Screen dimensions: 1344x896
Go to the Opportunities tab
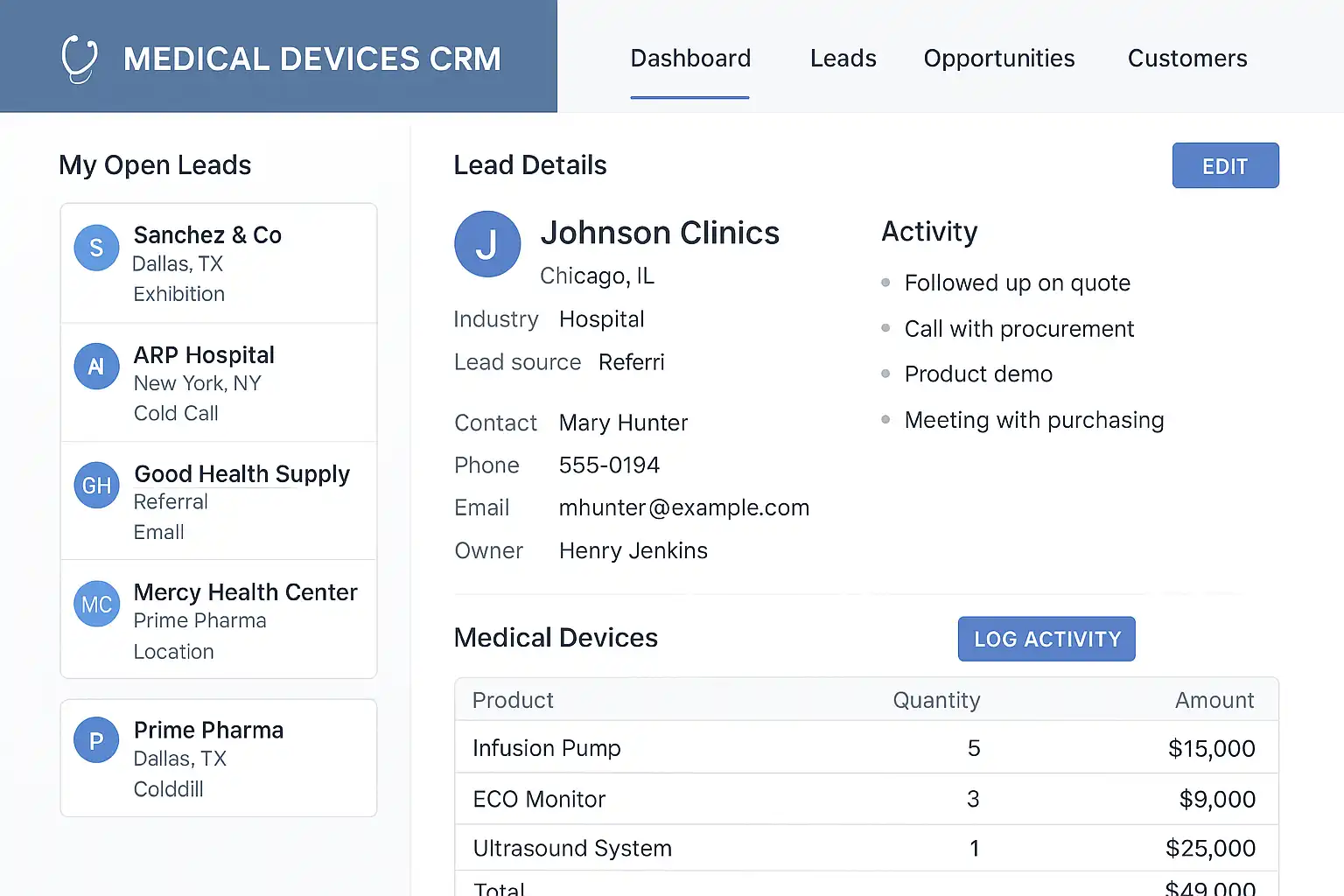[x=998, y=59]
